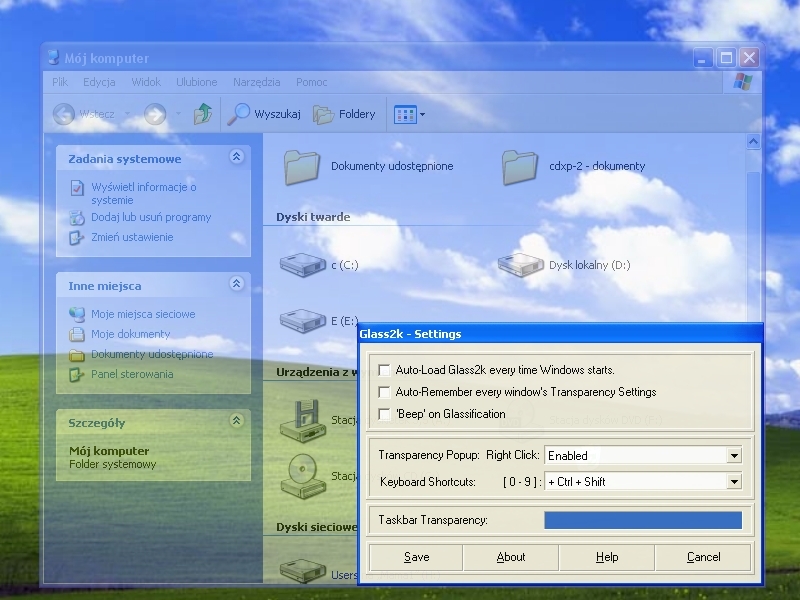The height and width of the screenshot is (600, 800).
Task: Open Wyszukaj search in Mój komputer
Action: click(264, 114)
